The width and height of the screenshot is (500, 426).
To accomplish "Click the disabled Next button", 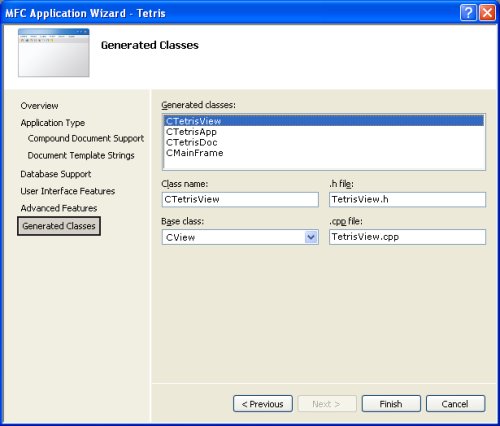I will click(327, 404).
